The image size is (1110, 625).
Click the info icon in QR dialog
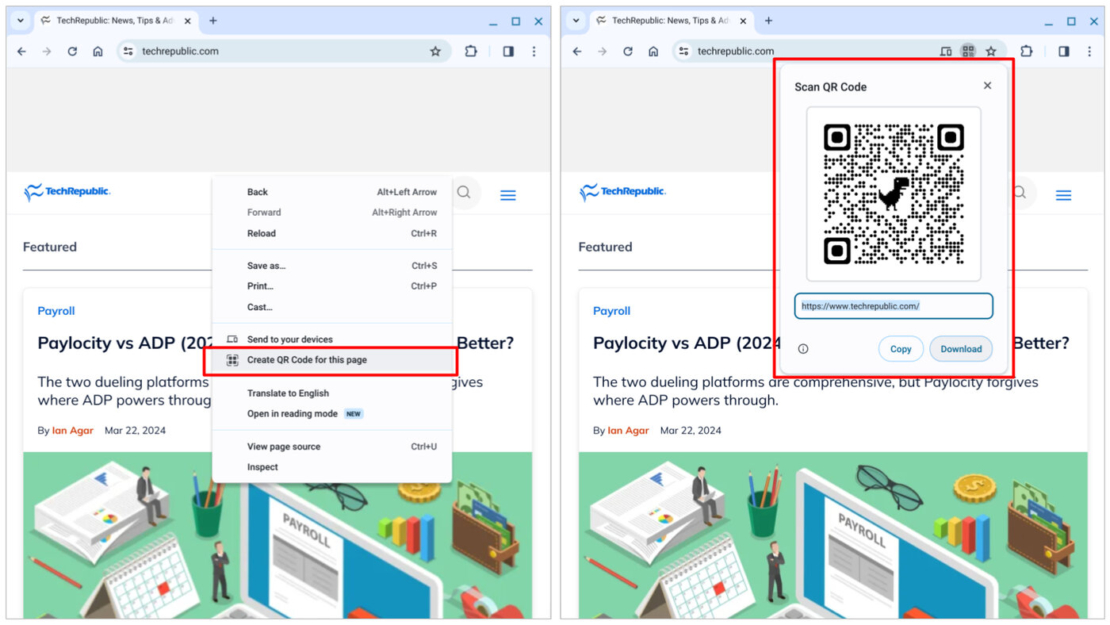pyautogui.click(x=801, y=348)
